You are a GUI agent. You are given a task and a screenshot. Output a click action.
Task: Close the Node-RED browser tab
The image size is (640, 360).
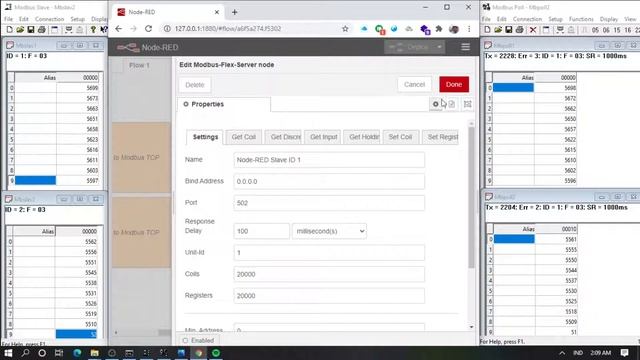(x=217, y=12)
